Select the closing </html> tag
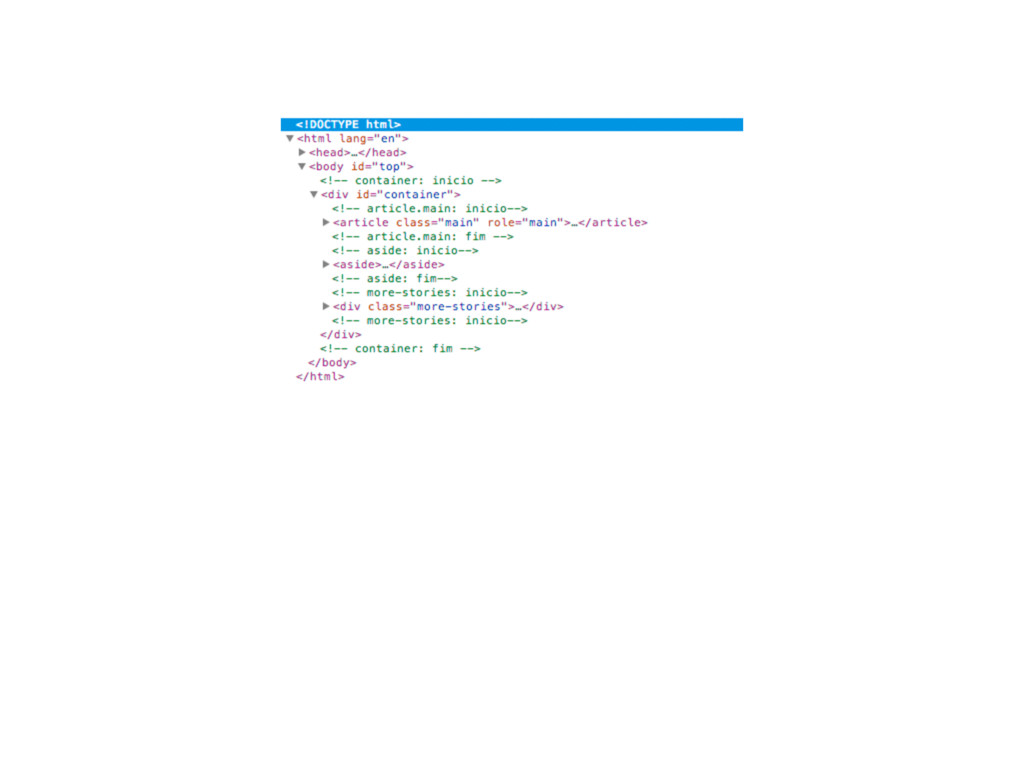Screen dimensions: 1024x768 point(320,377)
